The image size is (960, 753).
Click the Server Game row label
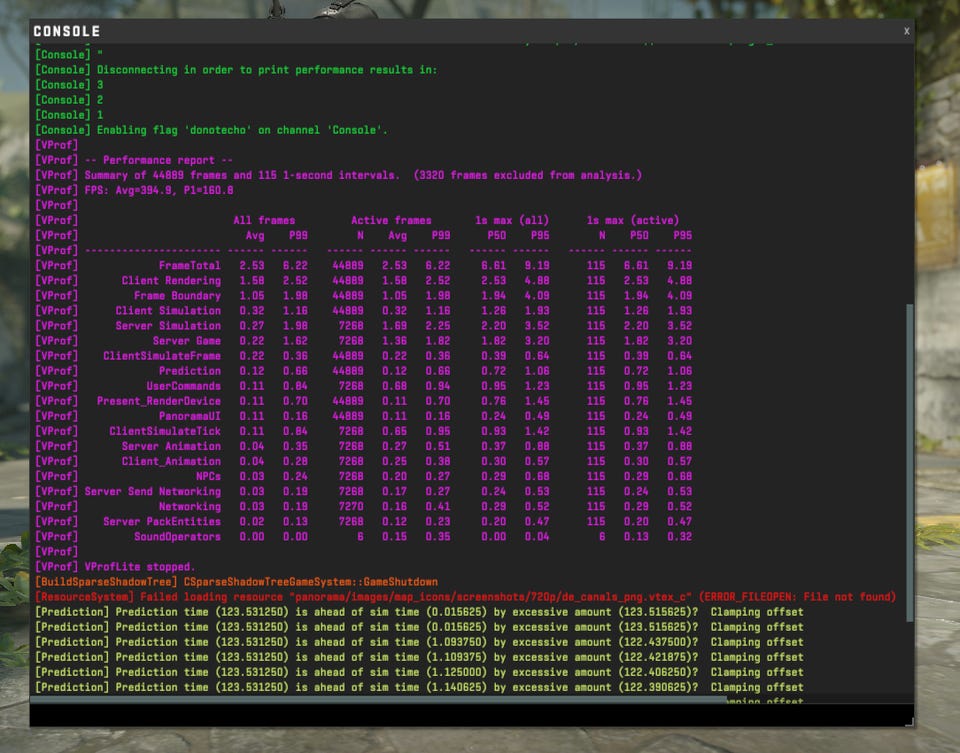pos(186,340)
